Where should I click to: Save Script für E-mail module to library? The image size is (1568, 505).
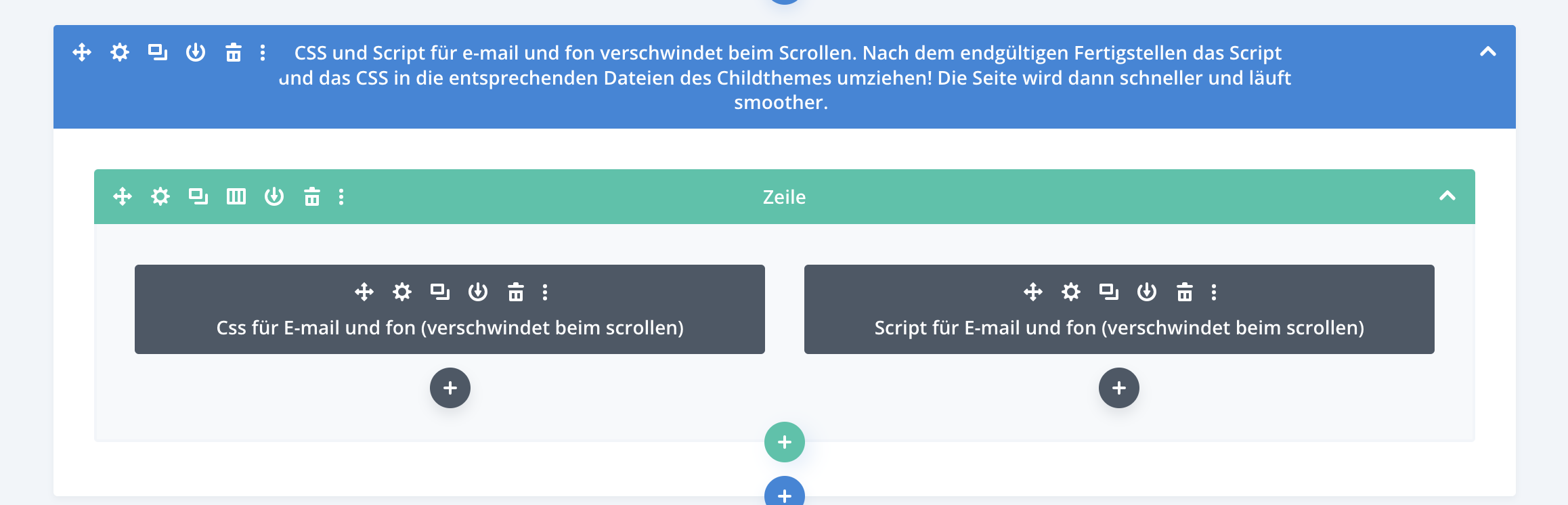[1147, 292]
